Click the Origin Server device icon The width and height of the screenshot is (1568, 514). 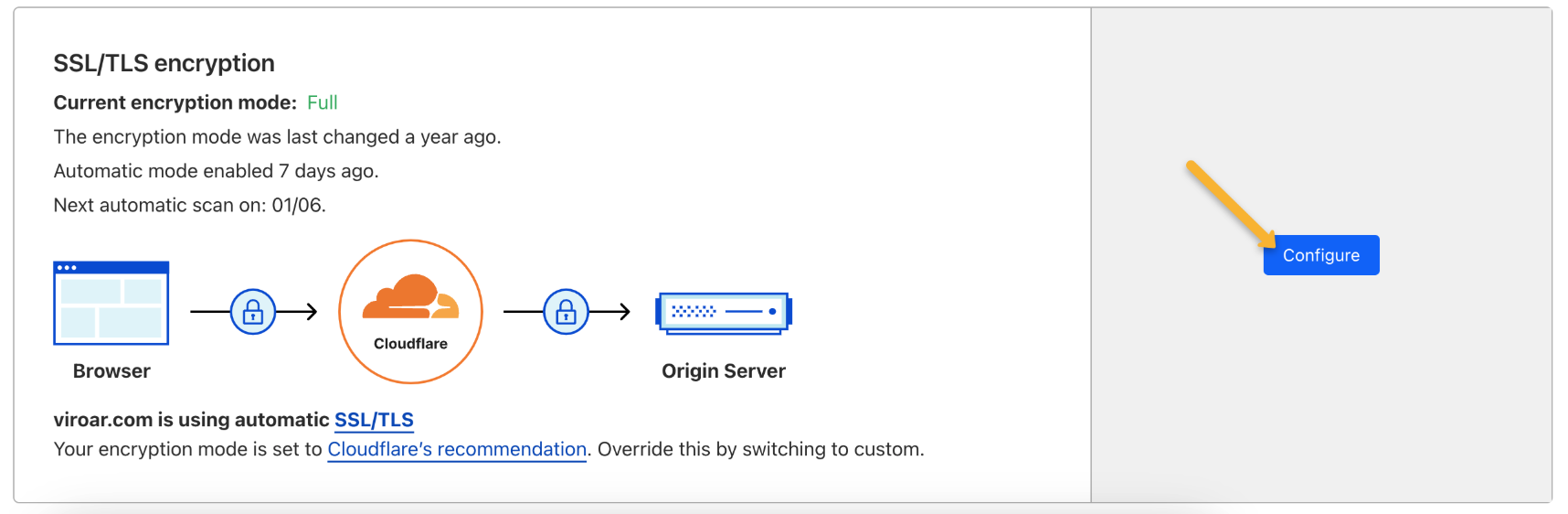coord(724,312)
